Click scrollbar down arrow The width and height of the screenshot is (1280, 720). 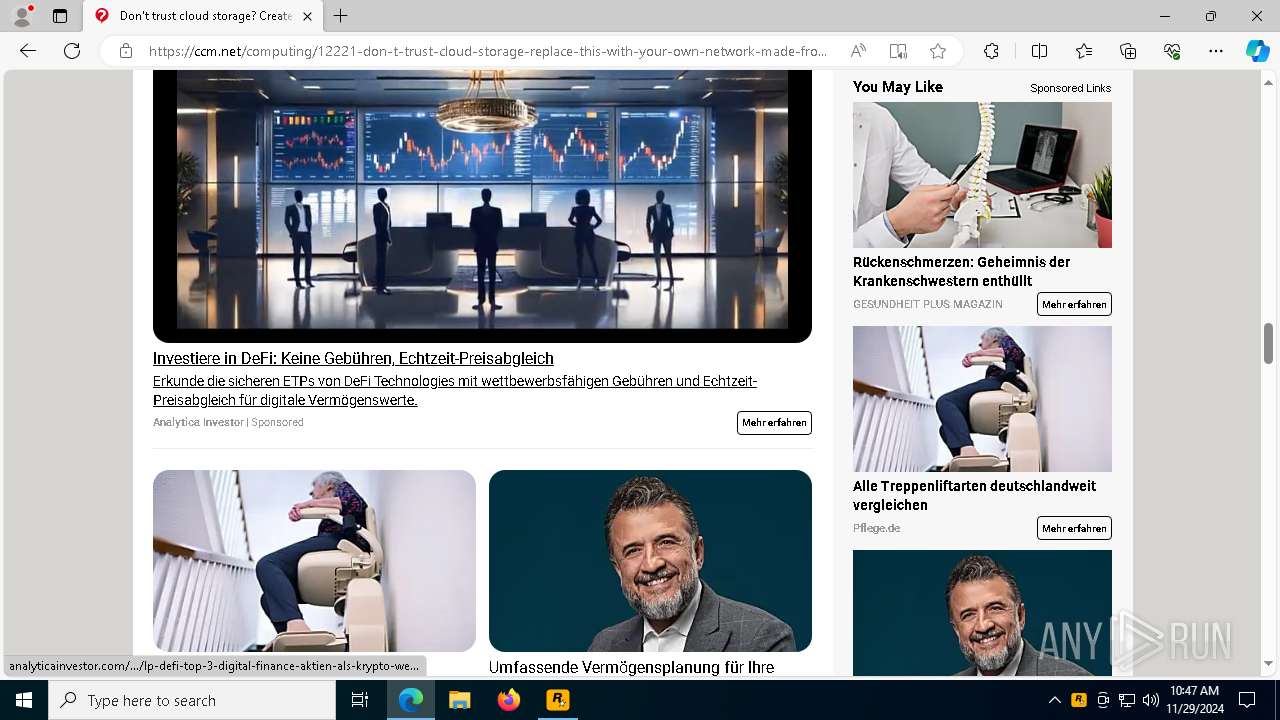1268,663
